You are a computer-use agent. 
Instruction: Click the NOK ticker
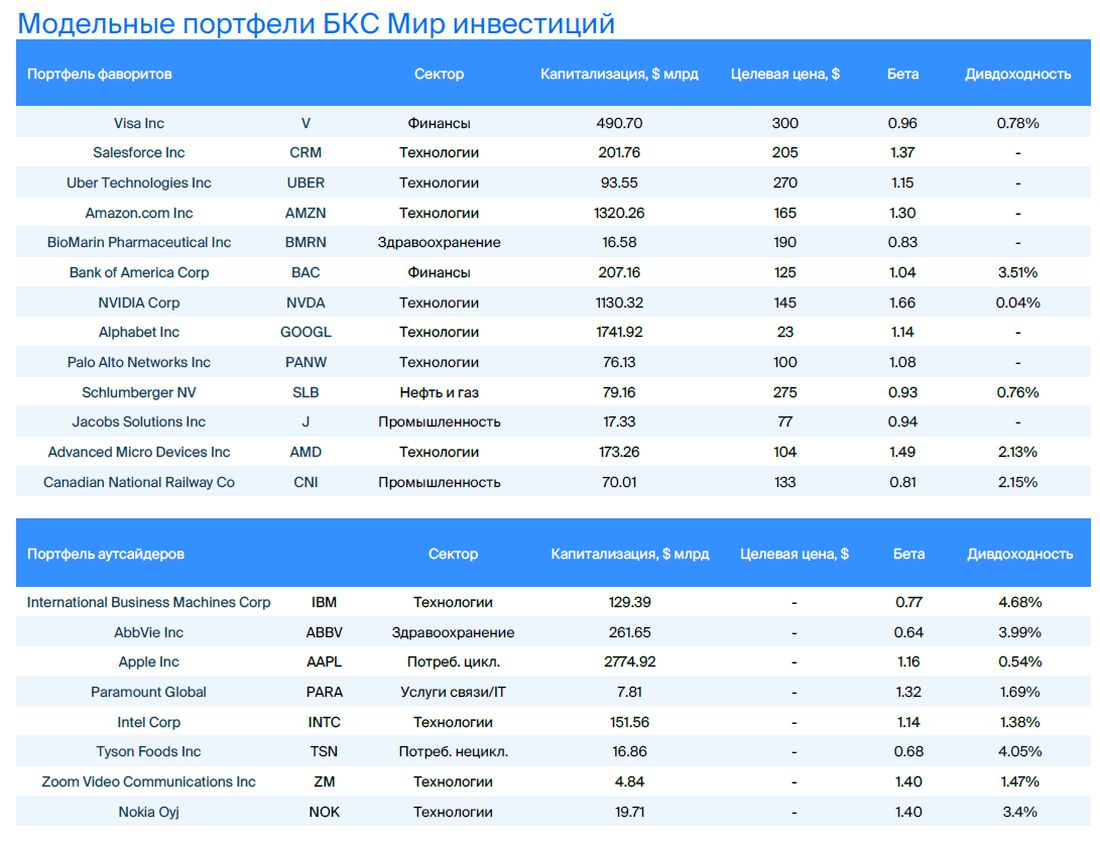pos(324,812)
